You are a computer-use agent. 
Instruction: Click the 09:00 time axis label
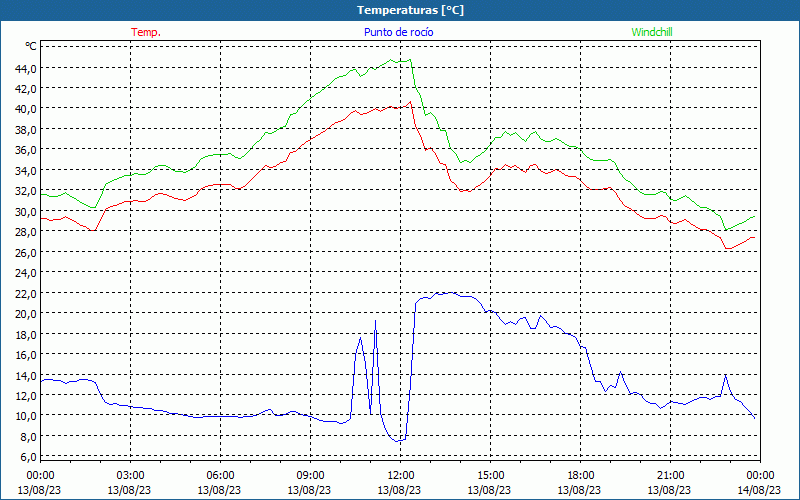click(311, 476)
